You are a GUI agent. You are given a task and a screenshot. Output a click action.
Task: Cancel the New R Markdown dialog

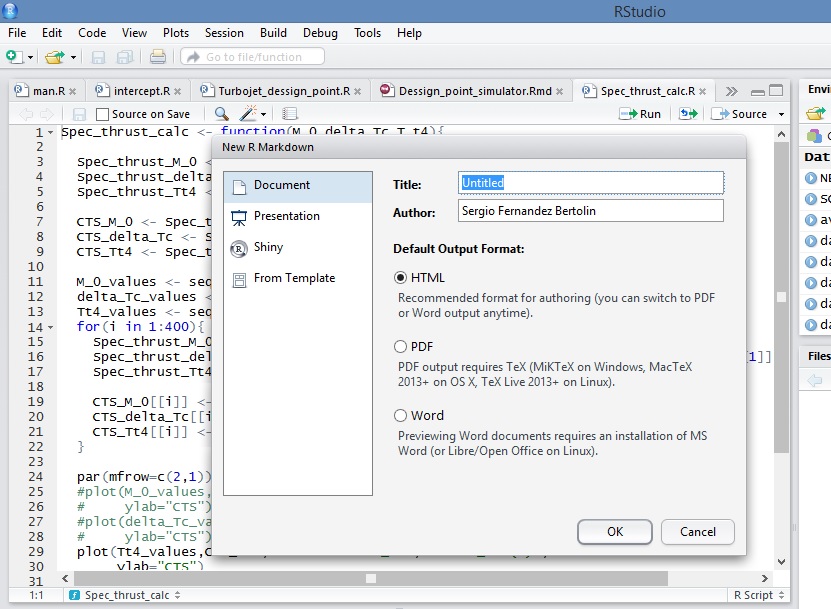pos(697,532)
